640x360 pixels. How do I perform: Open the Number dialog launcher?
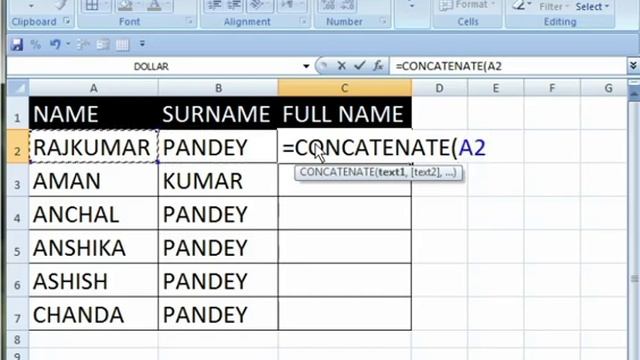[383, 21]
